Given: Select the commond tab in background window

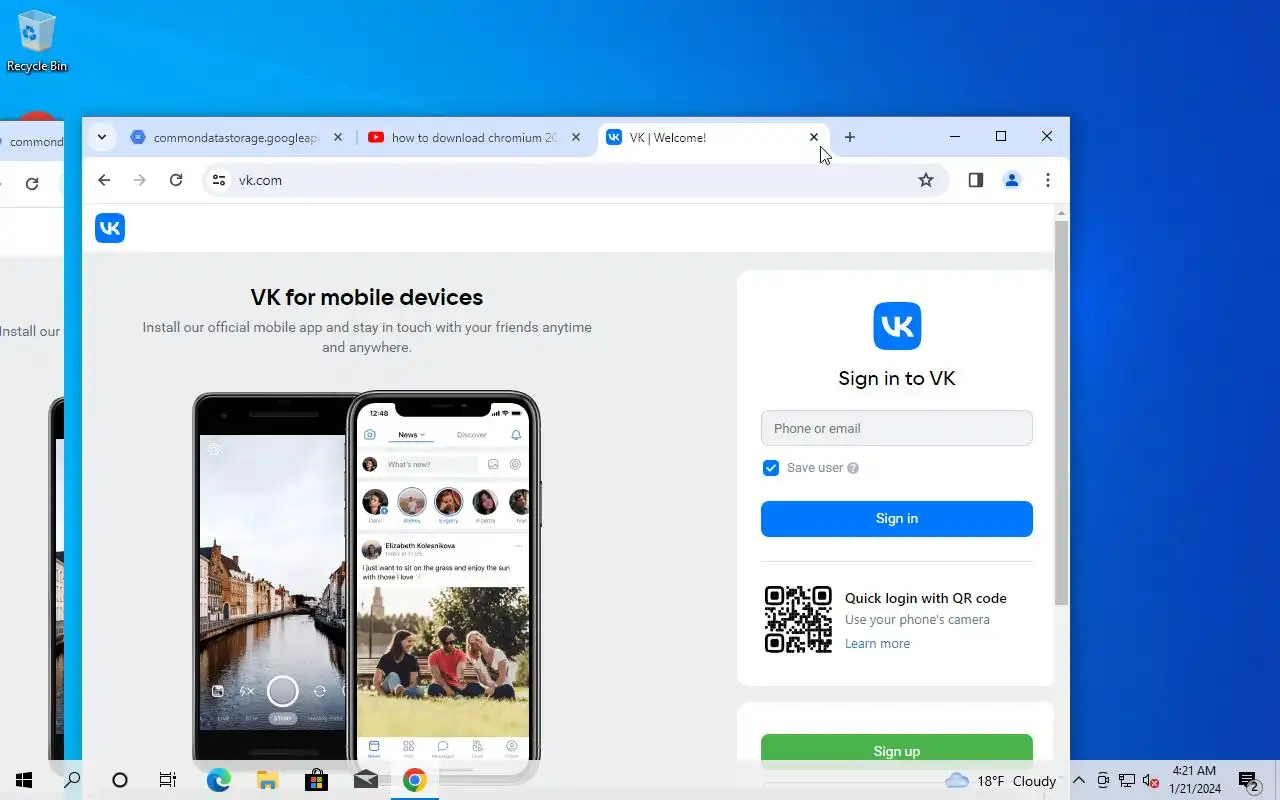Looking at the screenshot, I should (x=32, y=142).
